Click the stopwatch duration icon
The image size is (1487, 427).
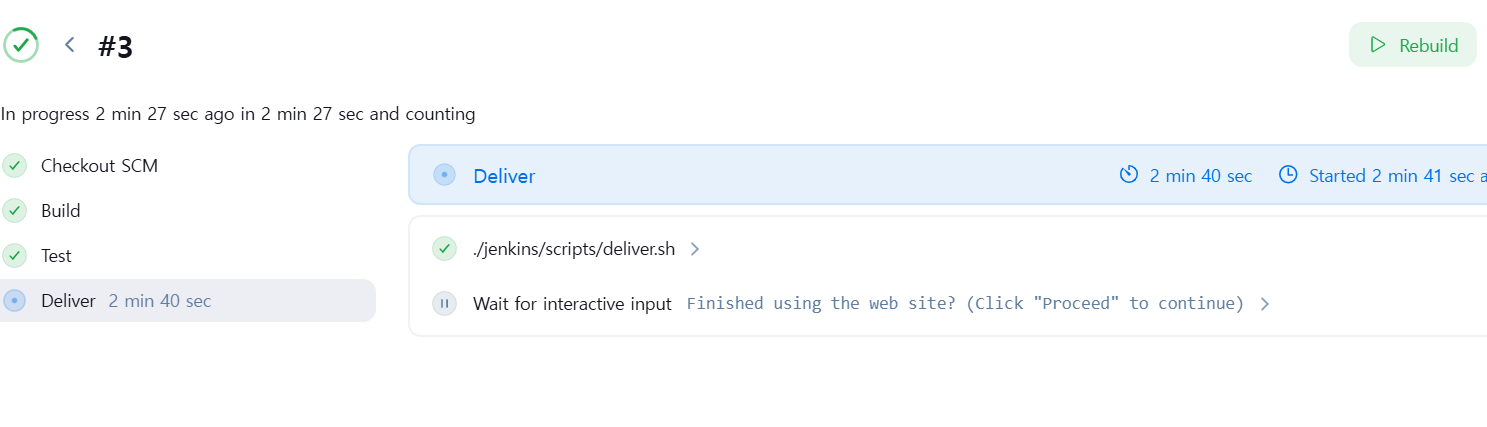click(1129, 176)
